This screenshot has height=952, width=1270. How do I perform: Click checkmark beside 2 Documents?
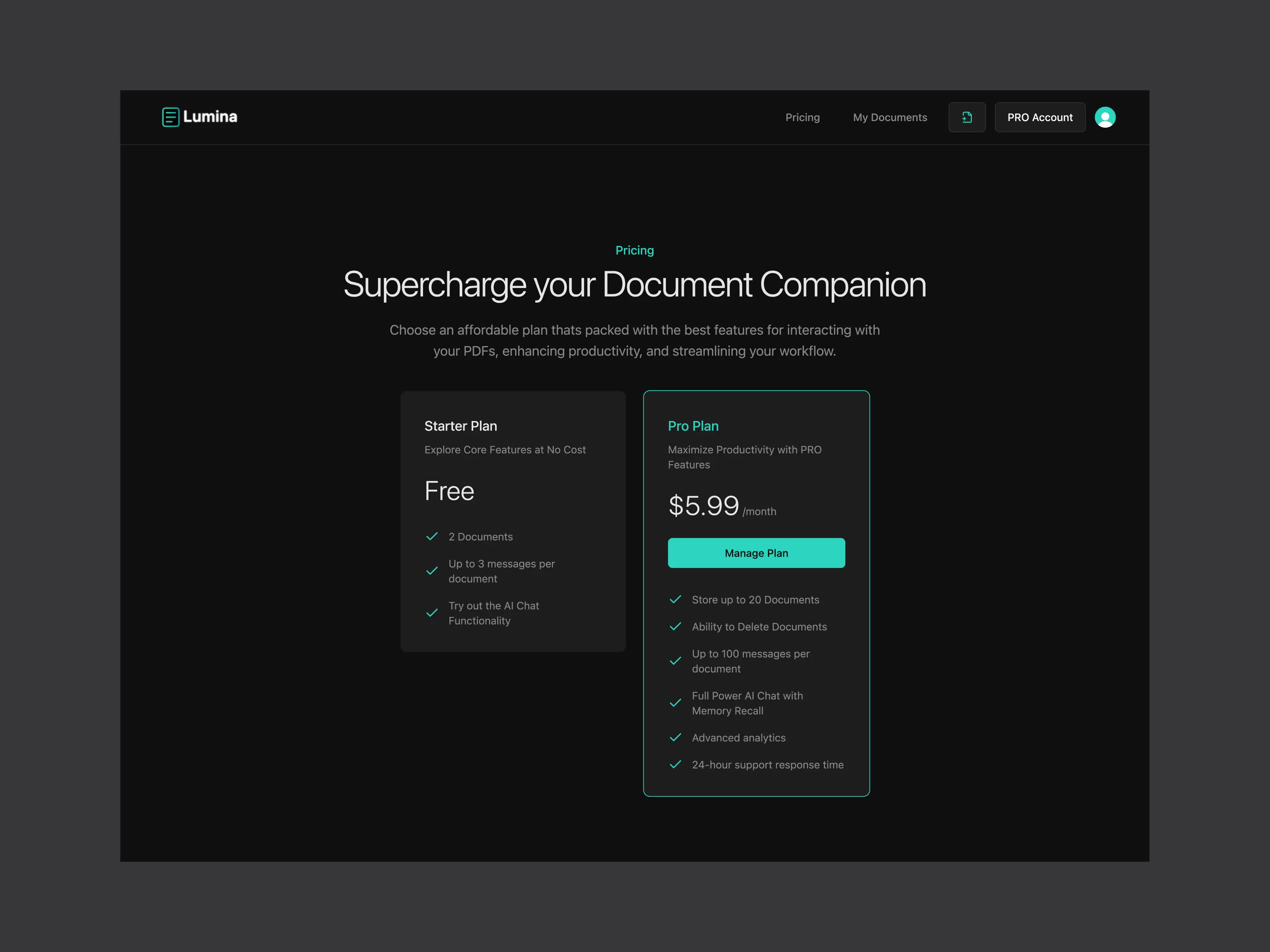pyautogui.click(x=432, y=536)
